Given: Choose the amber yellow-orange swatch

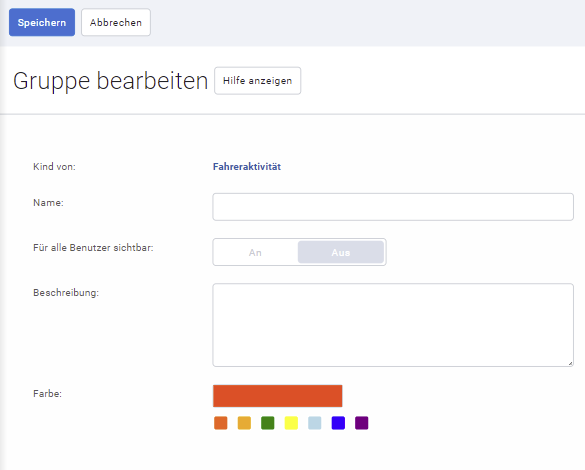Looking at the screenshot, I should [x=244, y=423].
